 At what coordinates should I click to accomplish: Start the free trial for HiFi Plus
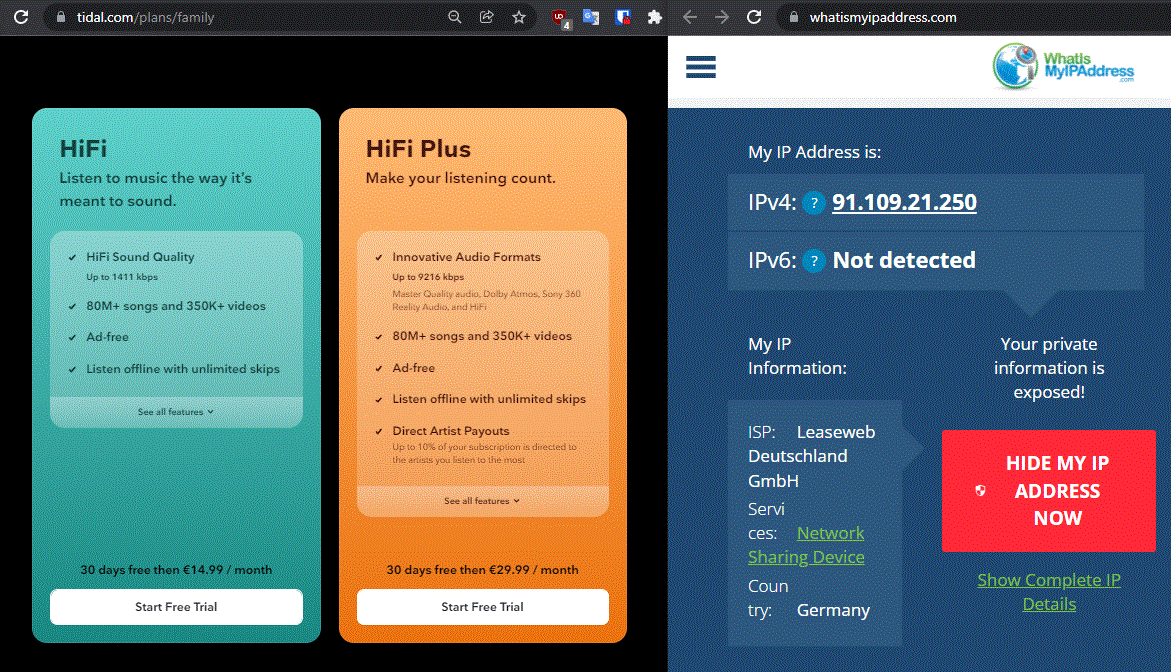[482, 607]
